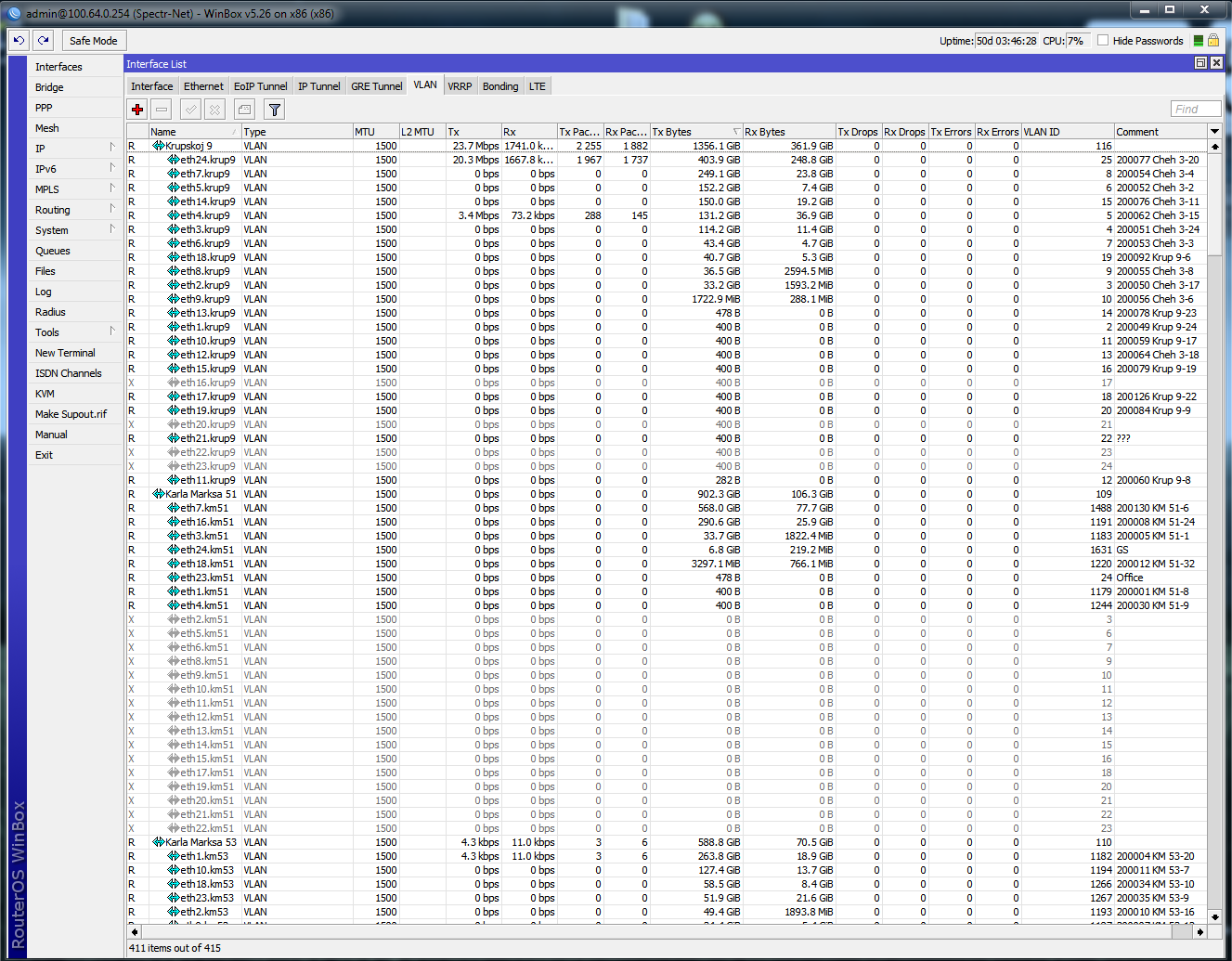Click the padlock icon in top bar
Screen dimensions: 1232x961
pyautogui.click(x=1213, y=40)
